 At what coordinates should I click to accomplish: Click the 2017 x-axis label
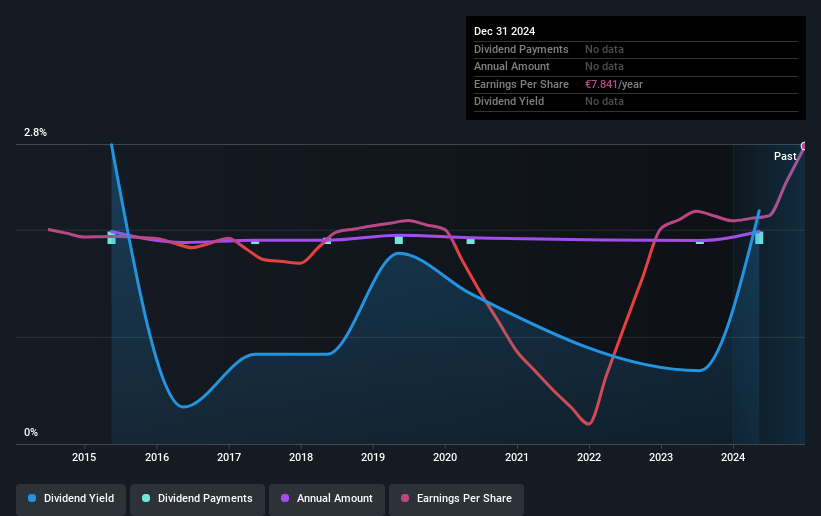pyautogui.click(x=229, y=457)
